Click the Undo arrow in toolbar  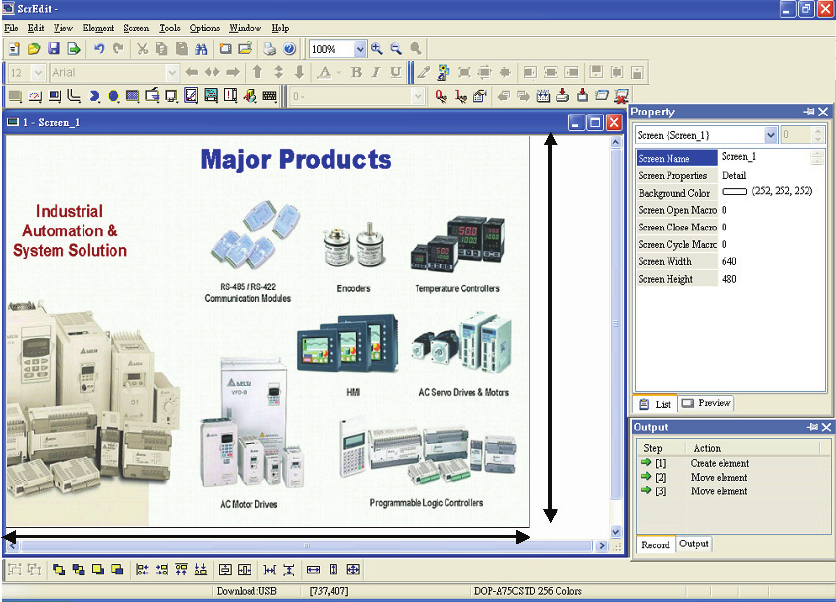tap(98, 48)
